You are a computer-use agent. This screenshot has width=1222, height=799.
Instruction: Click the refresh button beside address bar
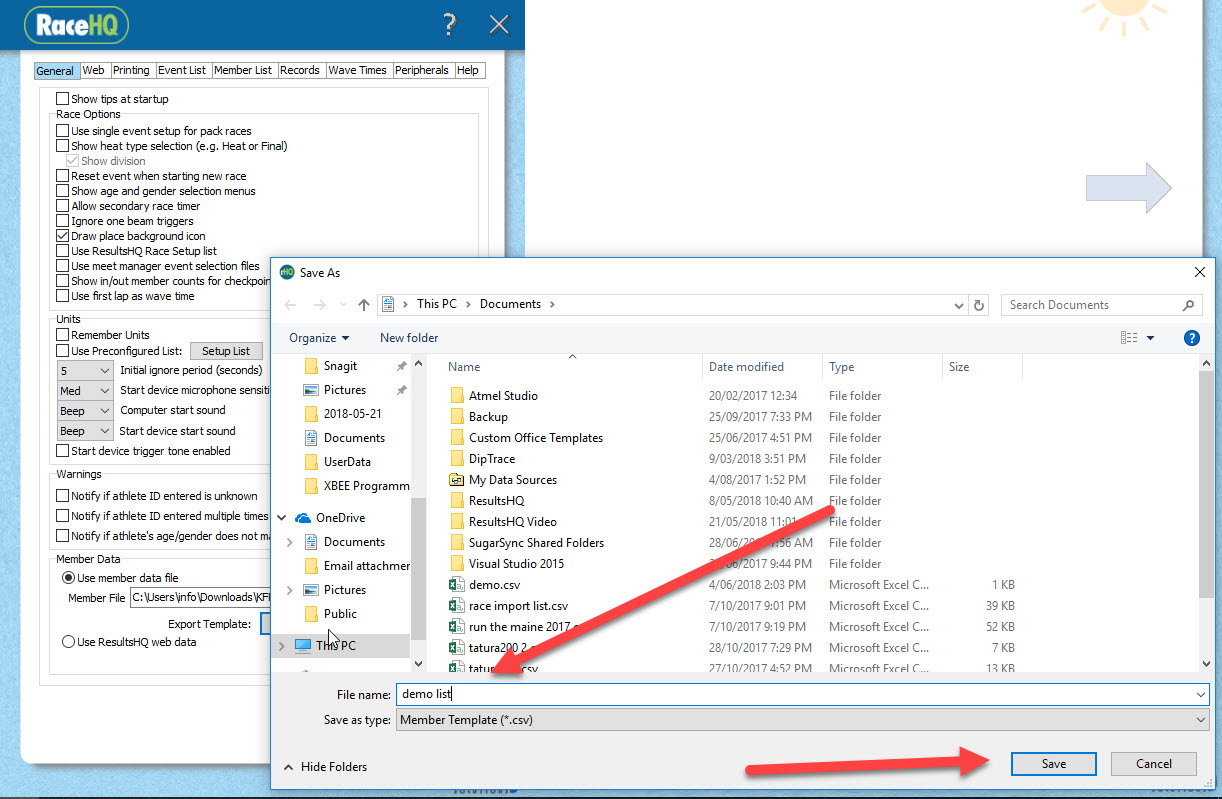[x=979, y=305]
